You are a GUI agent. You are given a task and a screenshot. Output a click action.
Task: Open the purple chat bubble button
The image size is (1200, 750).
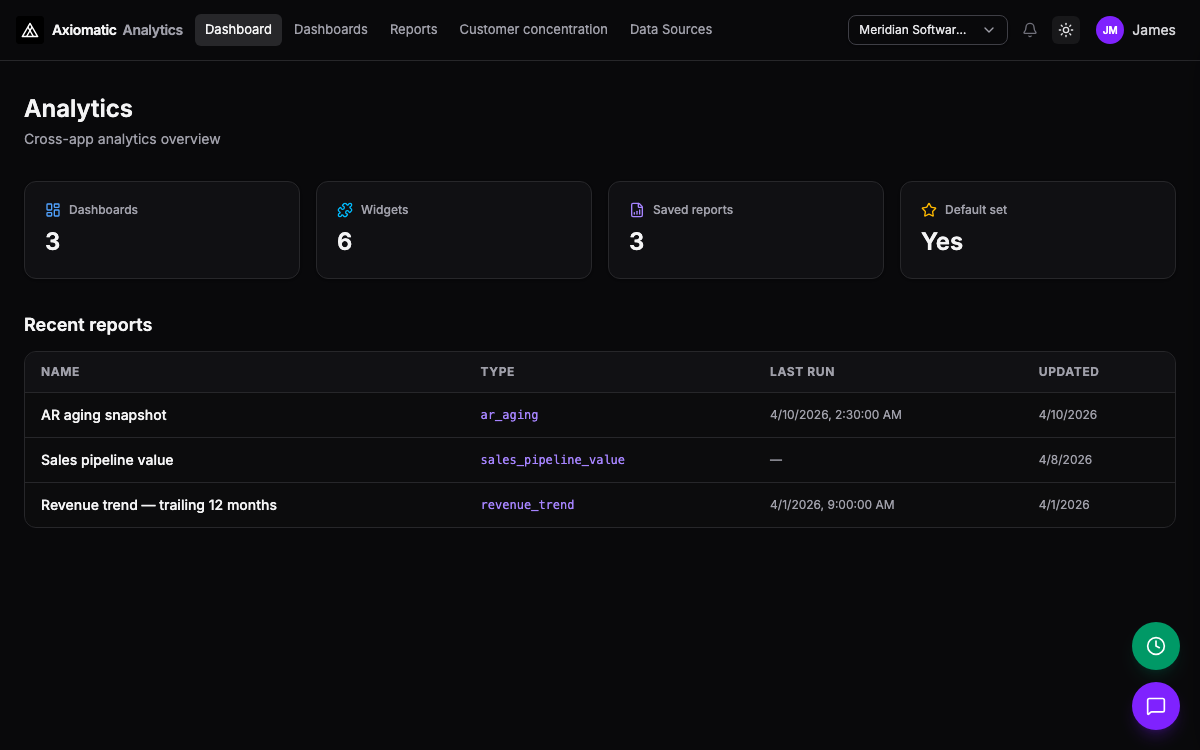click(x=1156, y=706)
